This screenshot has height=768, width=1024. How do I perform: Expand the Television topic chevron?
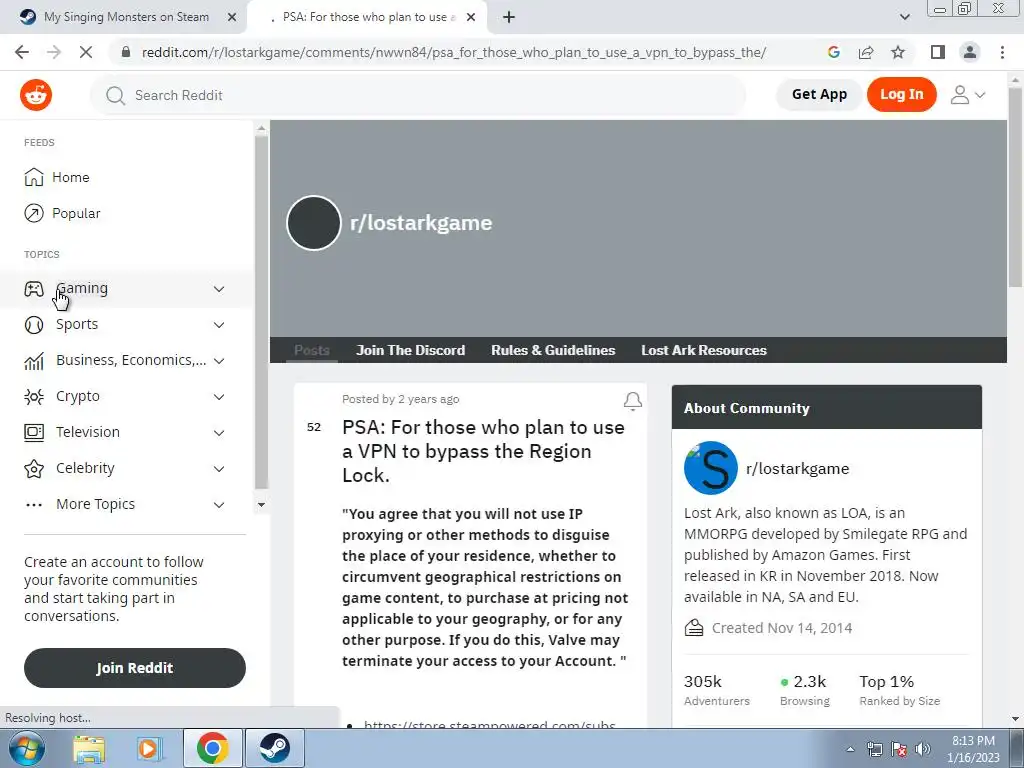pyautogui.click(x=219, y=432)
